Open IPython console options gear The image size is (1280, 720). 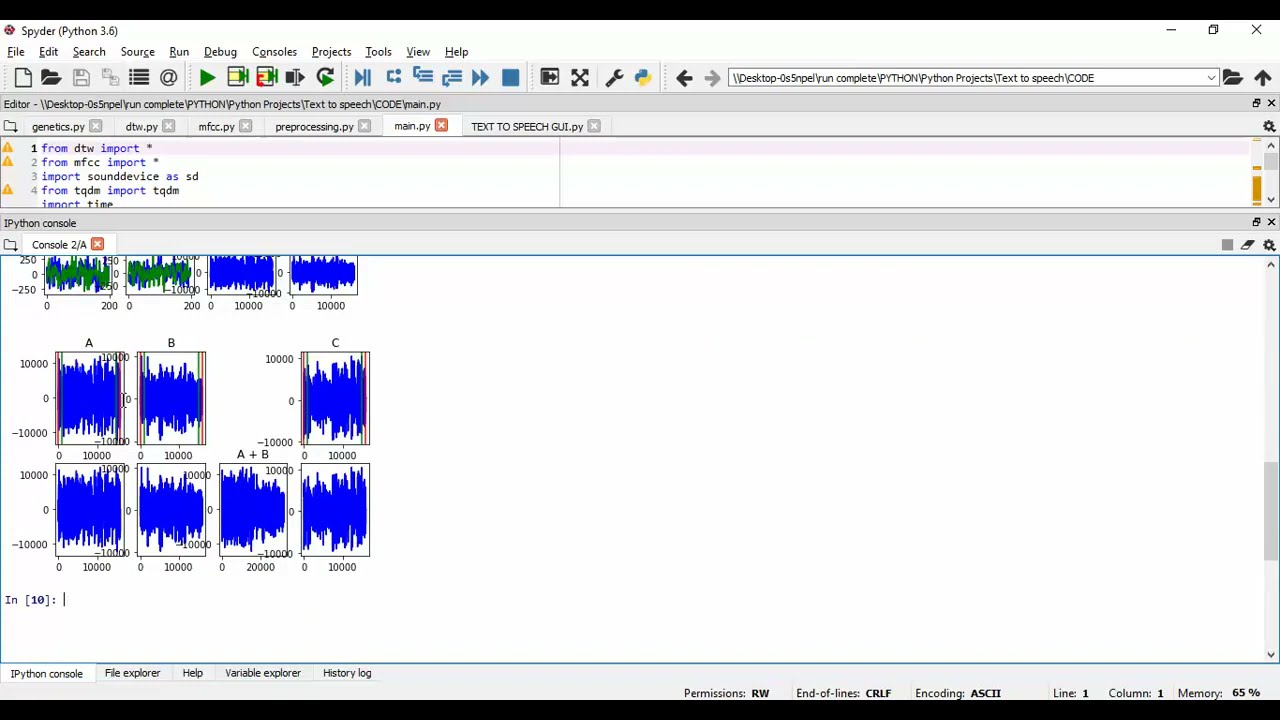[x=1269, y=245]
